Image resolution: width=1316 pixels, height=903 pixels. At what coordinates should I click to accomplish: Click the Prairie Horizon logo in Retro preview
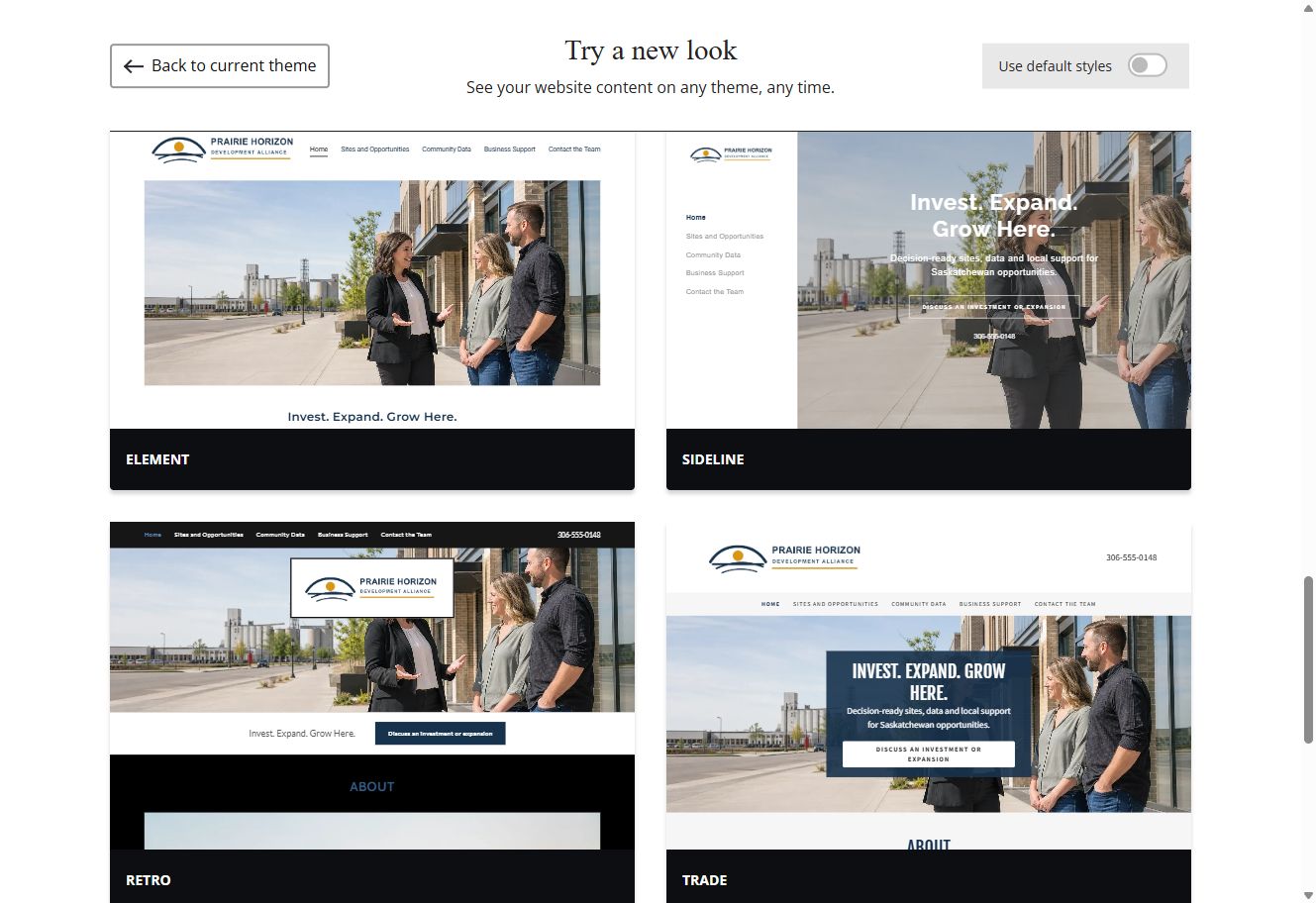tap(372, 588)
